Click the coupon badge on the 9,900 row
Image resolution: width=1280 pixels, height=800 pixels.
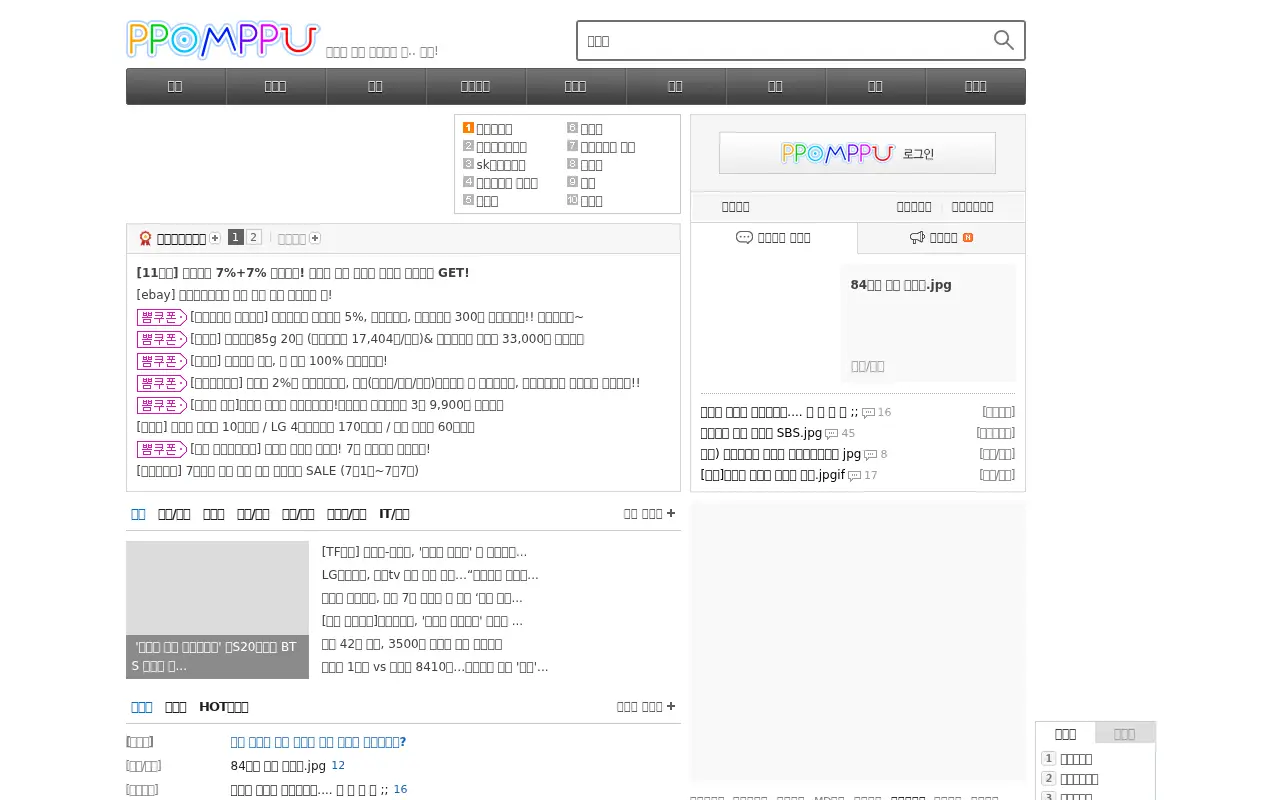[162, 405]
